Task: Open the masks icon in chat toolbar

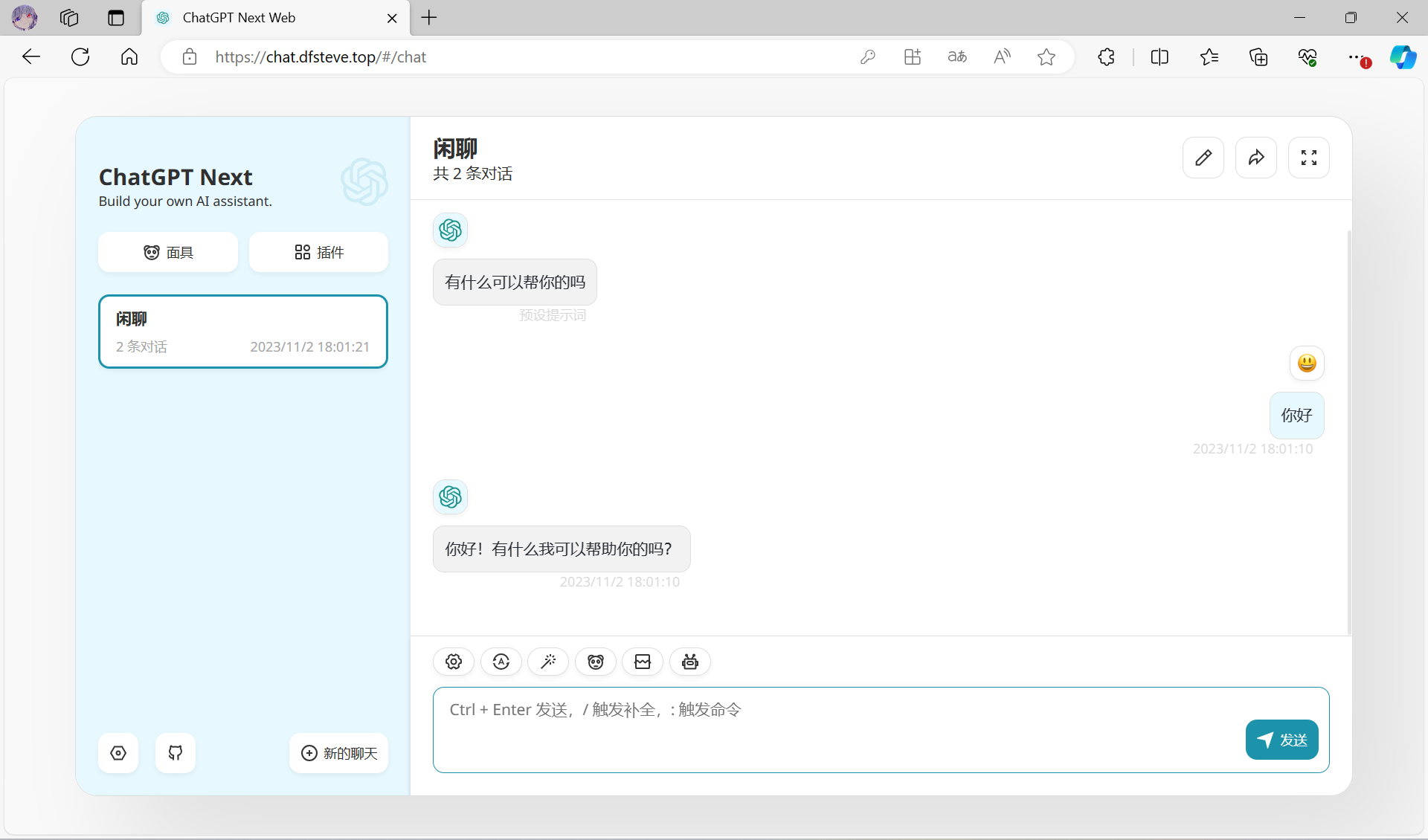Action: click(596, 662)
